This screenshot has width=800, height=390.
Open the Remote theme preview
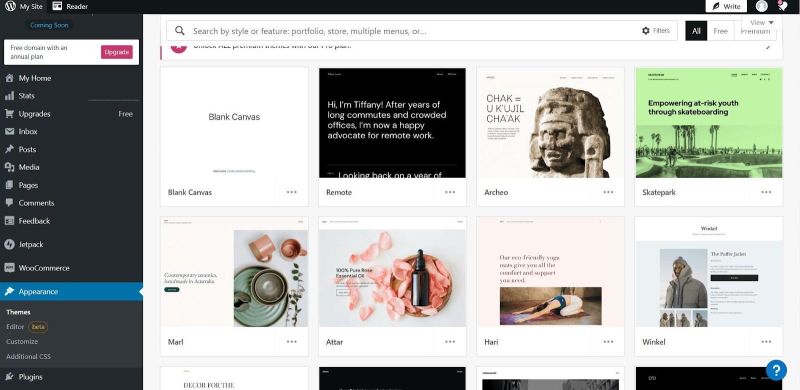click(x=392, y=123)
